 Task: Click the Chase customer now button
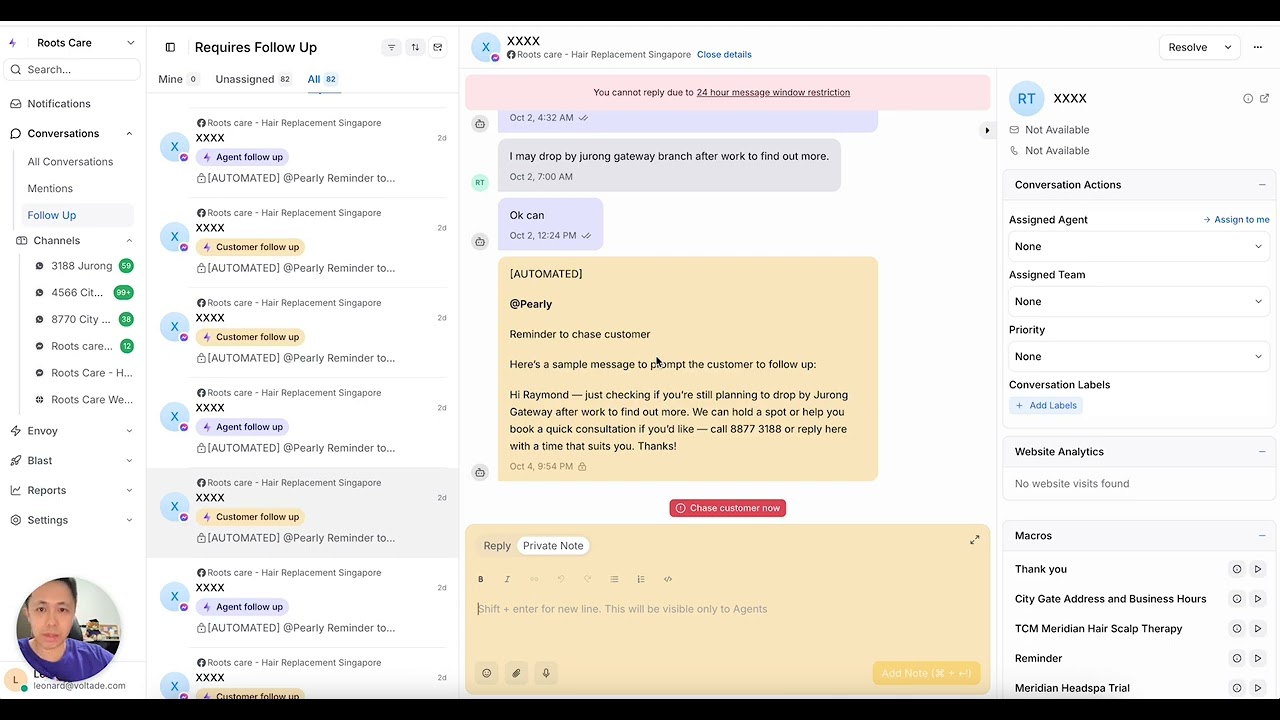(728, 508)
